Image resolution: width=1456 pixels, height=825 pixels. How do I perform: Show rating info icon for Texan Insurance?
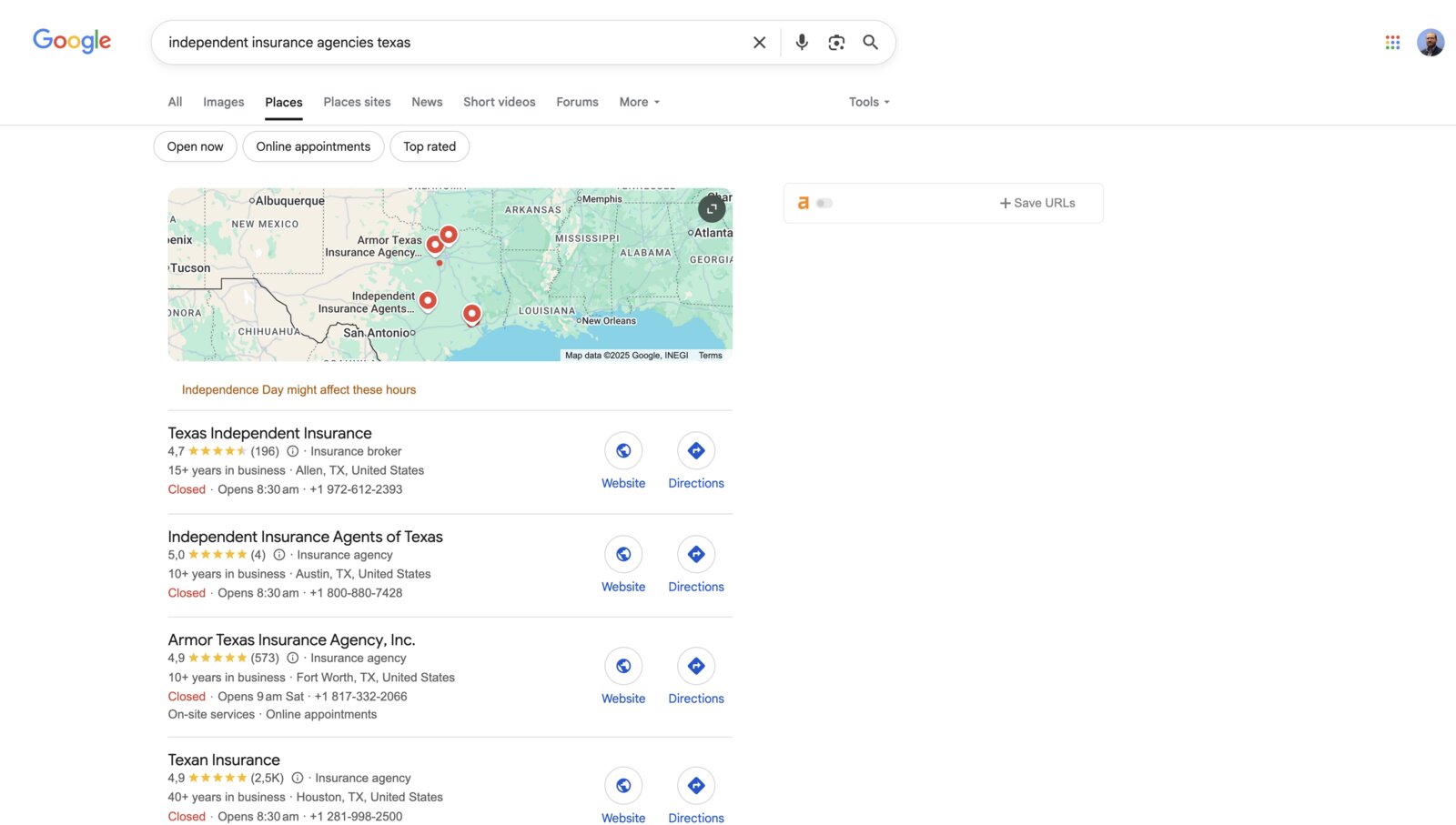298,778
